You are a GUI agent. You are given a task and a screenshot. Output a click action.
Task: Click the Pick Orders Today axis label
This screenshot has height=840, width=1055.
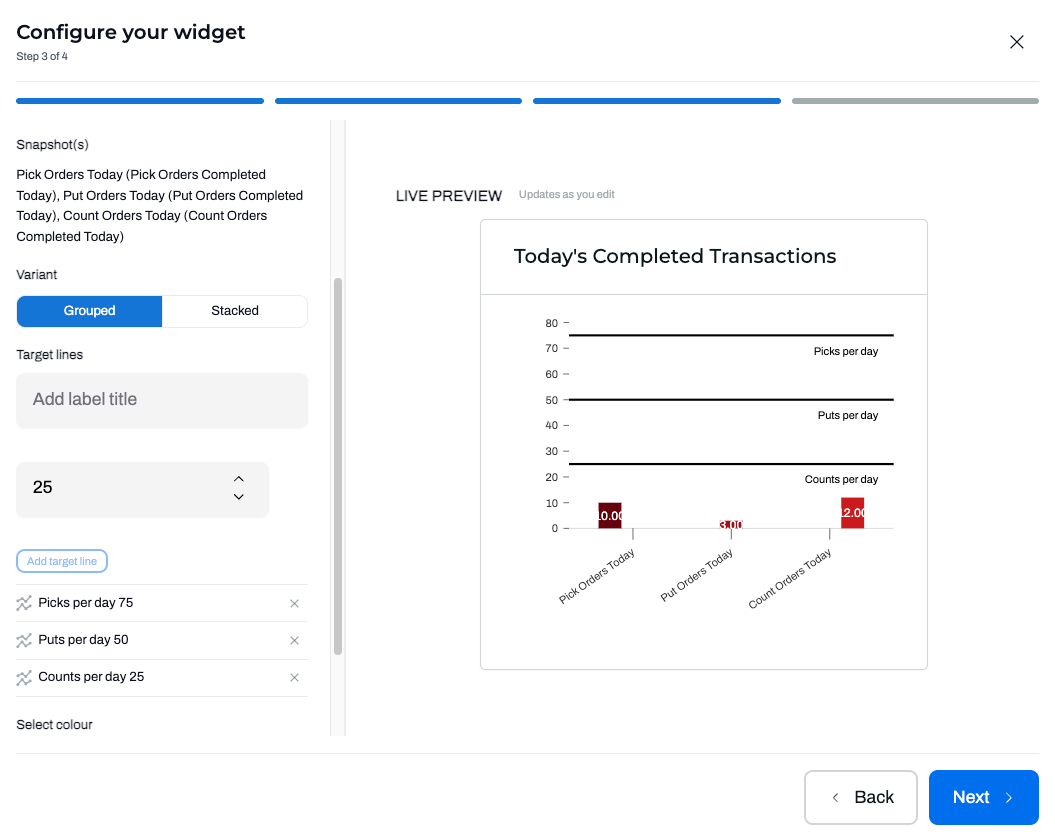[597, 576]
